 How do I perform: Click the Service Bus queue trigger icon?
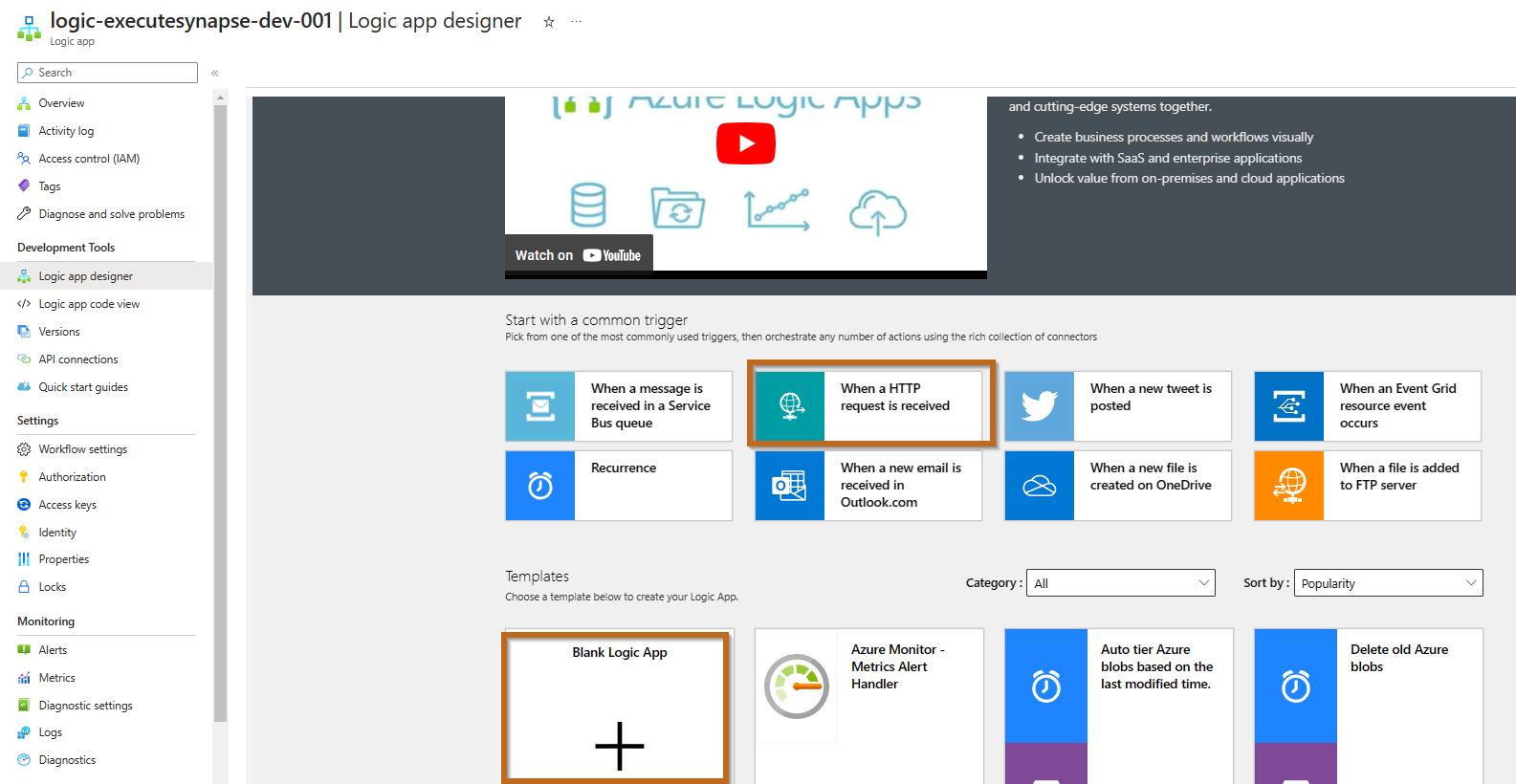click(x=540, y=406)
